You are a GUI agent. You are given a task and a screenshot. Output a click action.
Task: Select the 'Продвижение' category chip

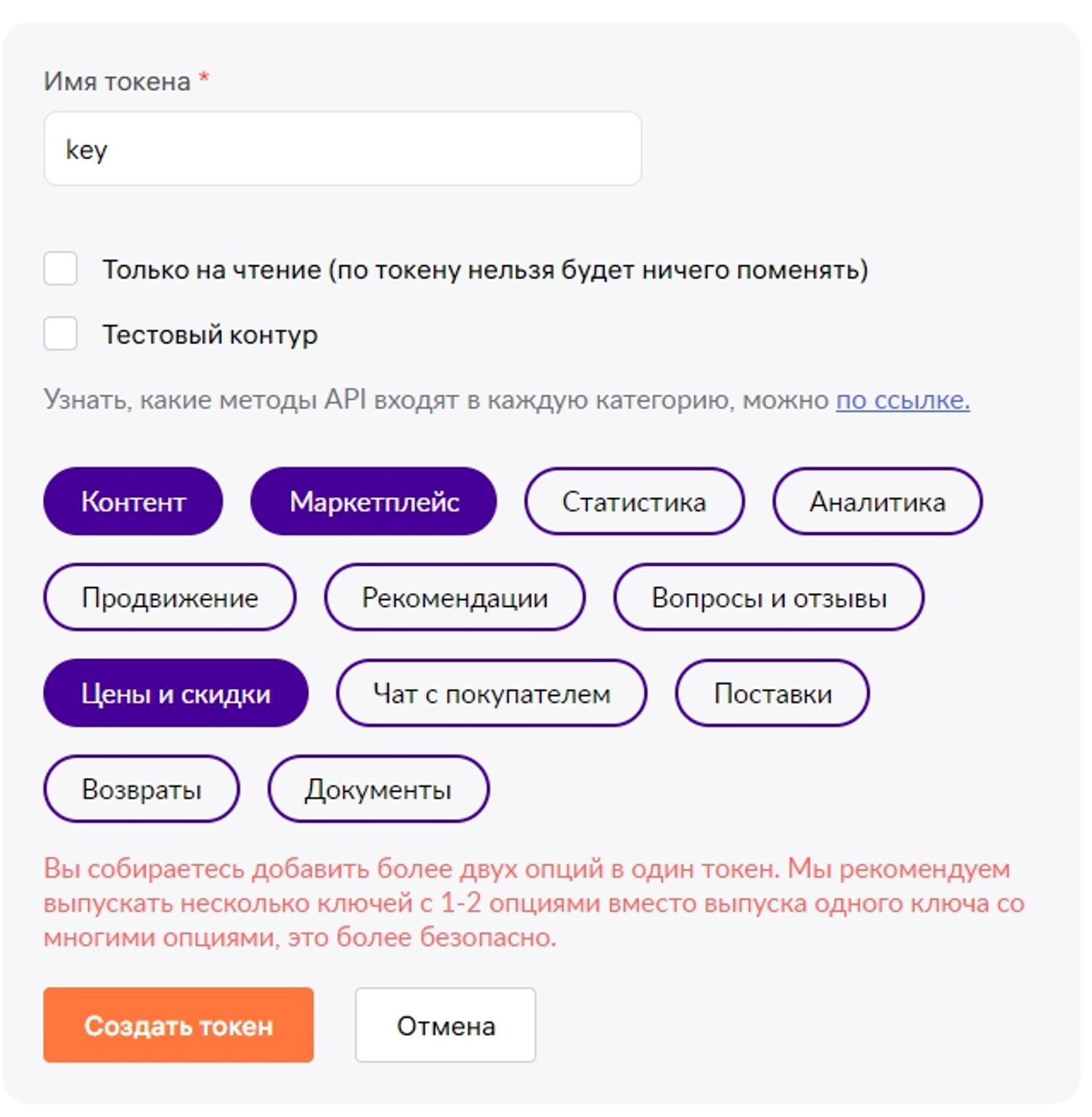pyautogui.click(x=170, y=597)
